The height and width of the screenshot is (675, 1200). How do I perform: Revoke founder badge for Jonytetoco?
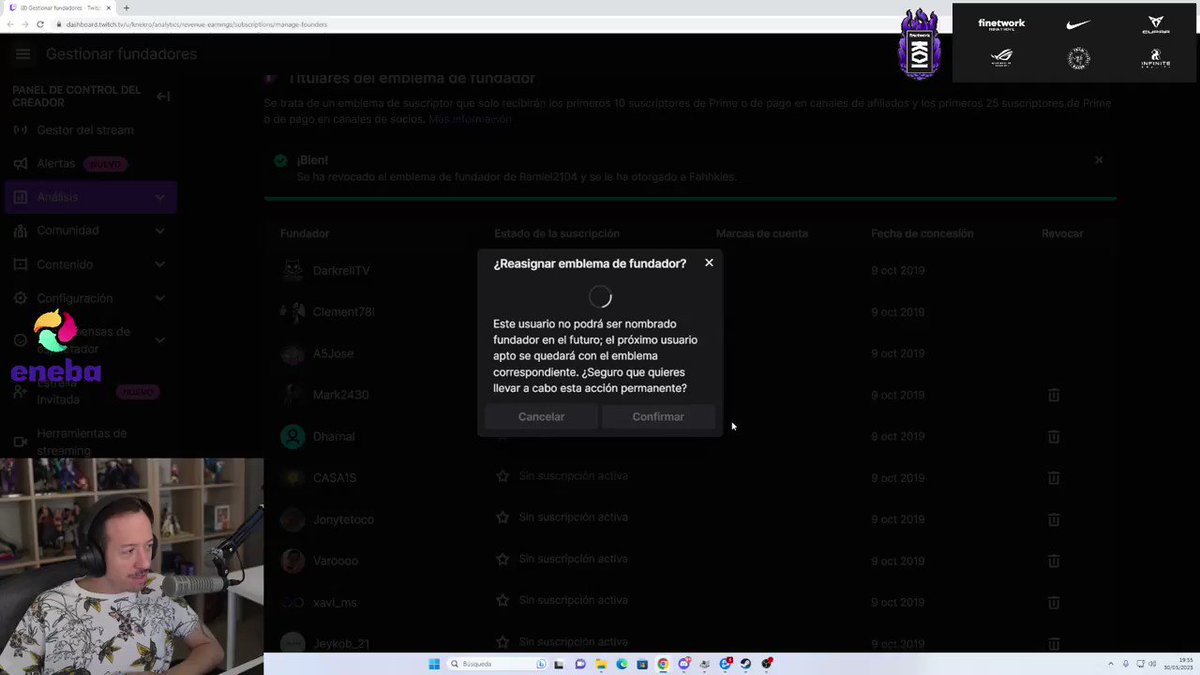1053,520
